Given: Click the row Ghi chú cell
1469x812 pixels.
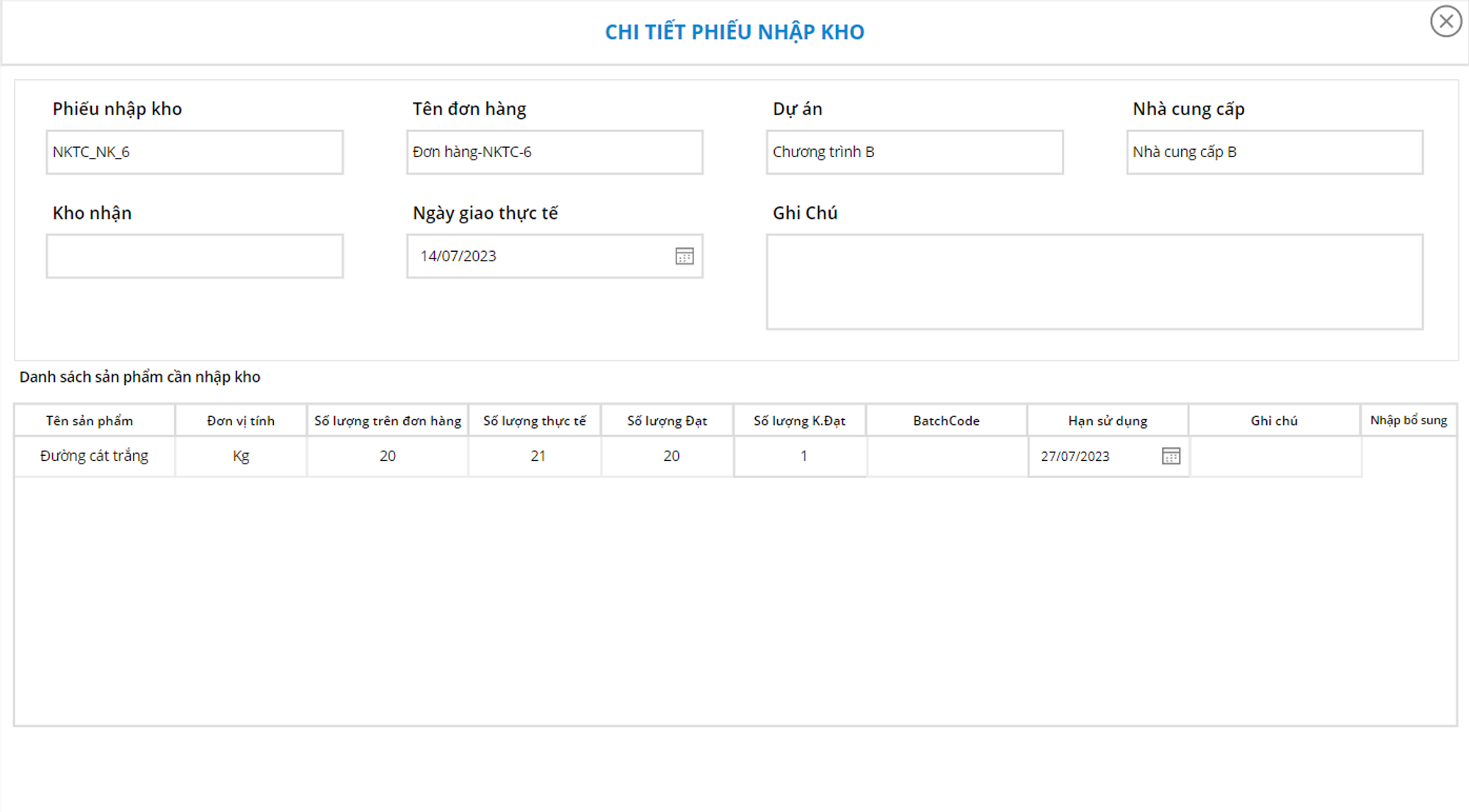Looking at the screenshot, I should 1274,456.
